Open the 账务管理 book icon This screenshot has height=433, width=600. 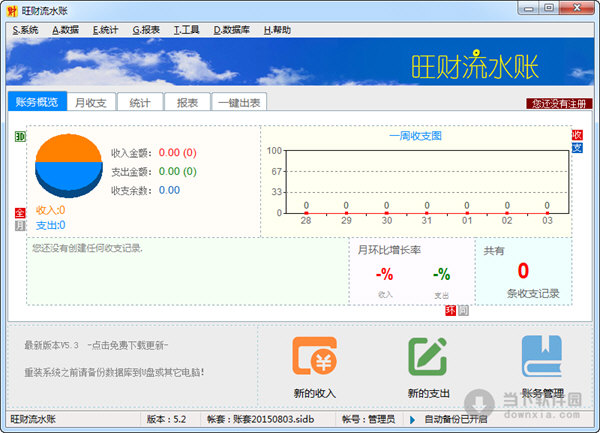(x=542, y=356)
